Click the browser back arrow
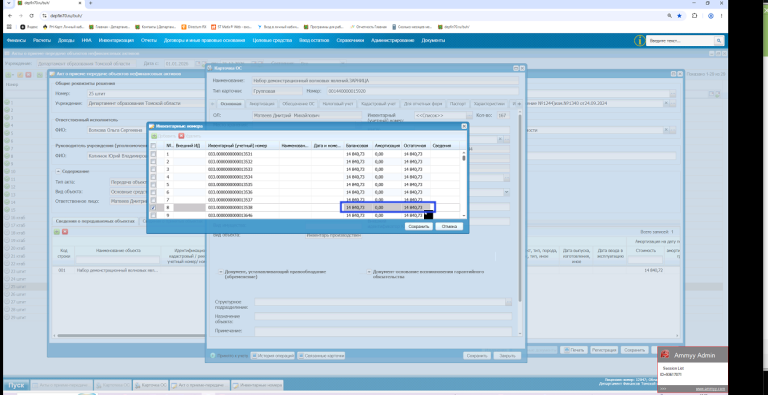The height and width of the screenshot is (395, 768). point(10,16)
